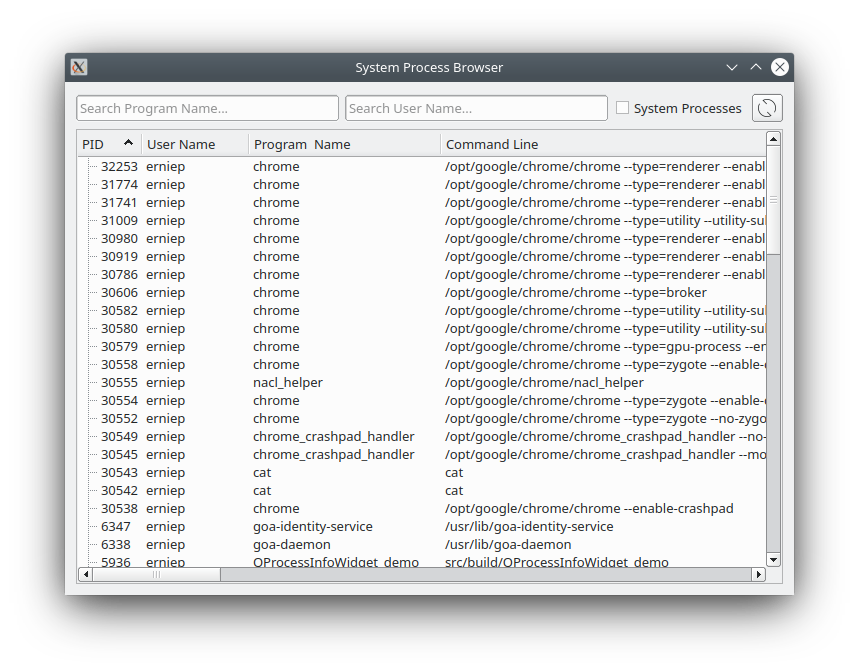This screenshot has height=672, width=859.
Task: Close the System Process Browser window
Action: [780, 67]
